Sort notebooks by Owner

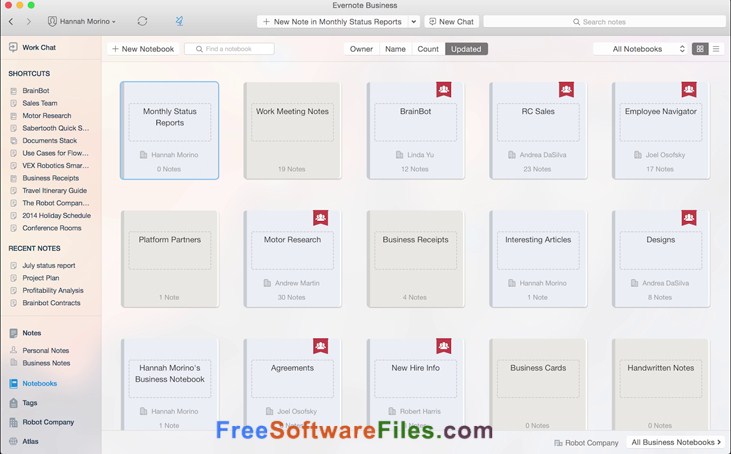361,49
